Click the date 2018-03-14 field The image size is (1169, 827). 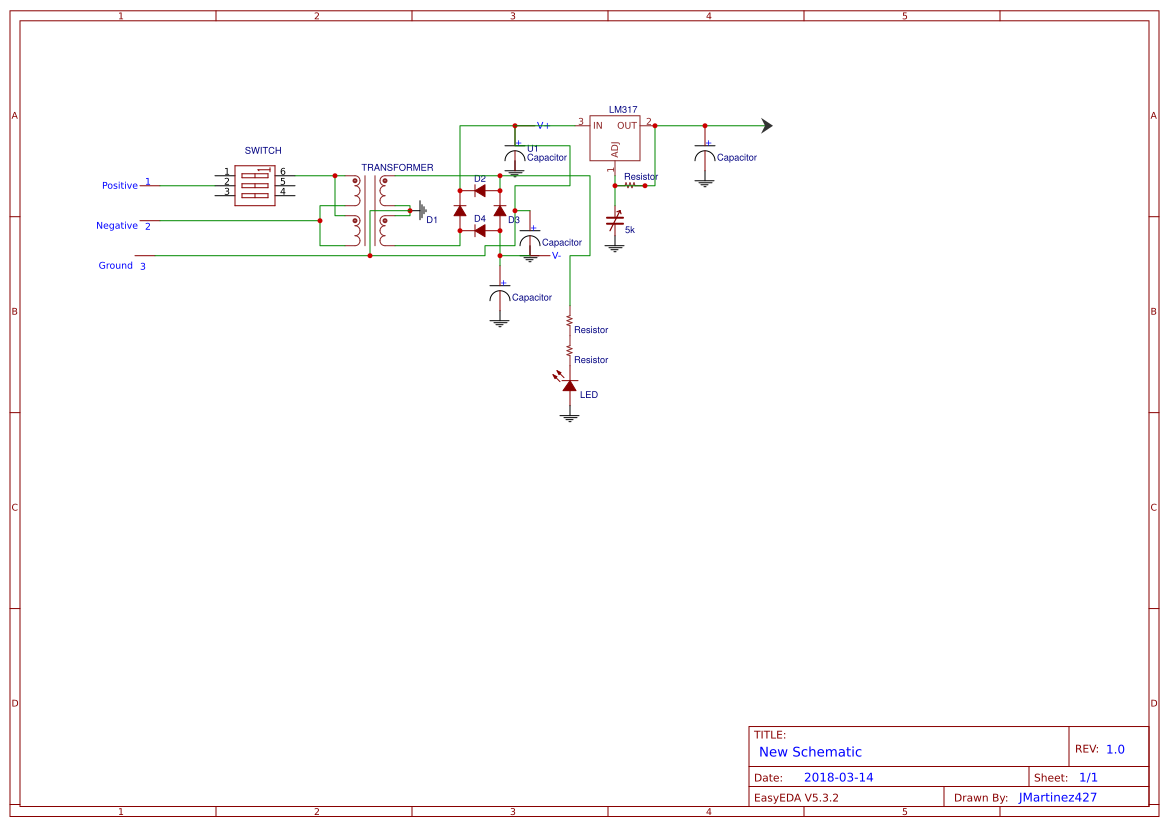pyautogui.click(x=839, y=777)
